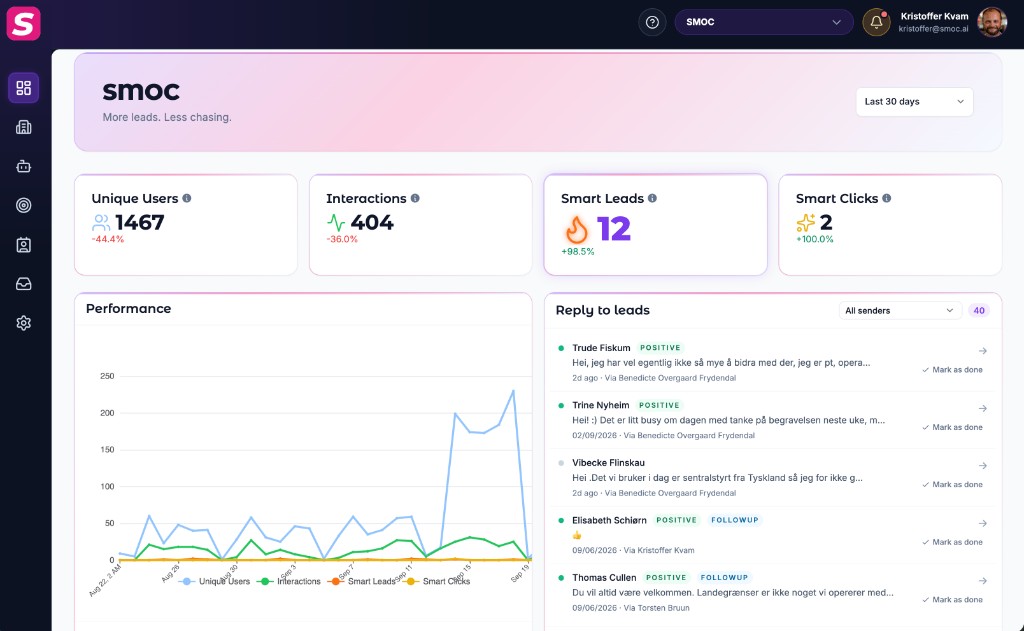The height and width of the screenshot is (631, 1024).
Task: Click FOLLOWUP tag on Thomas Cullen
Action: point(724,577)
